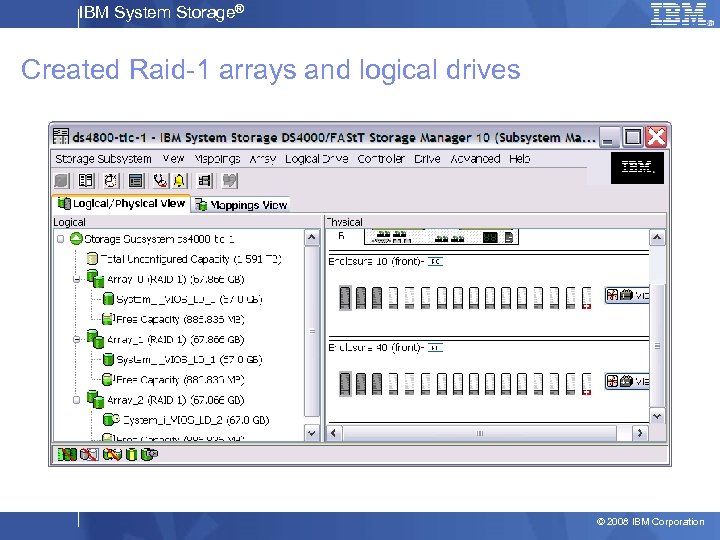
Task: Open the event log book icon in toolbar
Action: tap(86, 180)
